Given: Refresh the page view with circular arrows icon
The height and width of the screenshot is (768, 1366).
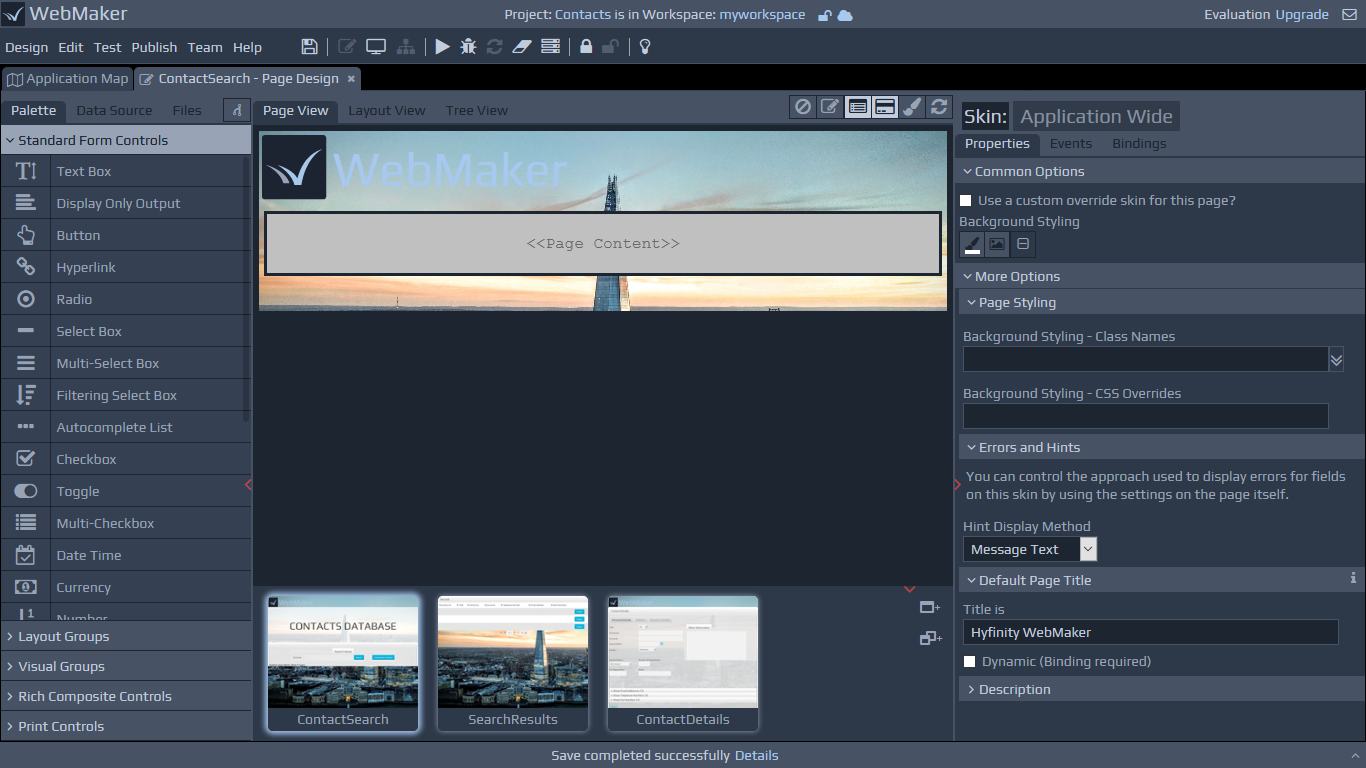Looking at the screenshot, I should pos(938,107).
